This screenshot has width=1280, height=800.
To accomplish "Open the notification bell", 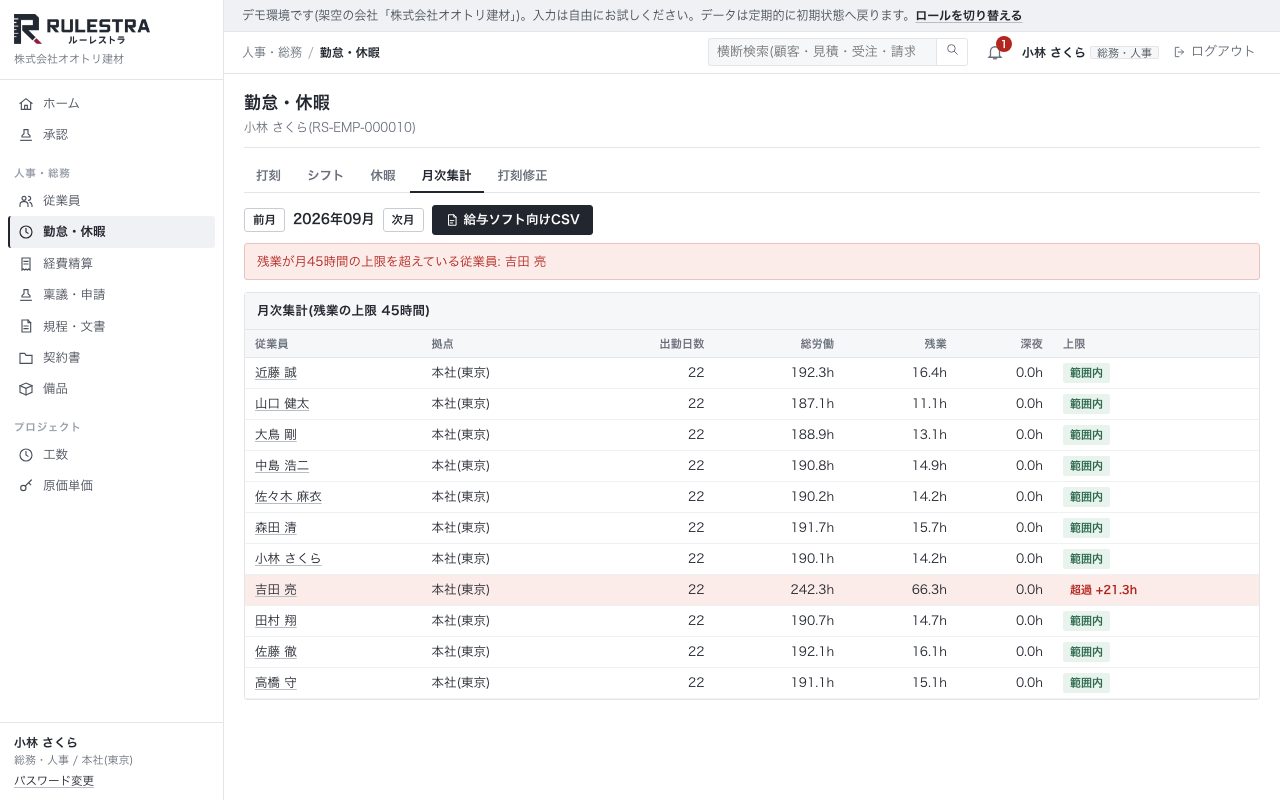I will point(995,52).
